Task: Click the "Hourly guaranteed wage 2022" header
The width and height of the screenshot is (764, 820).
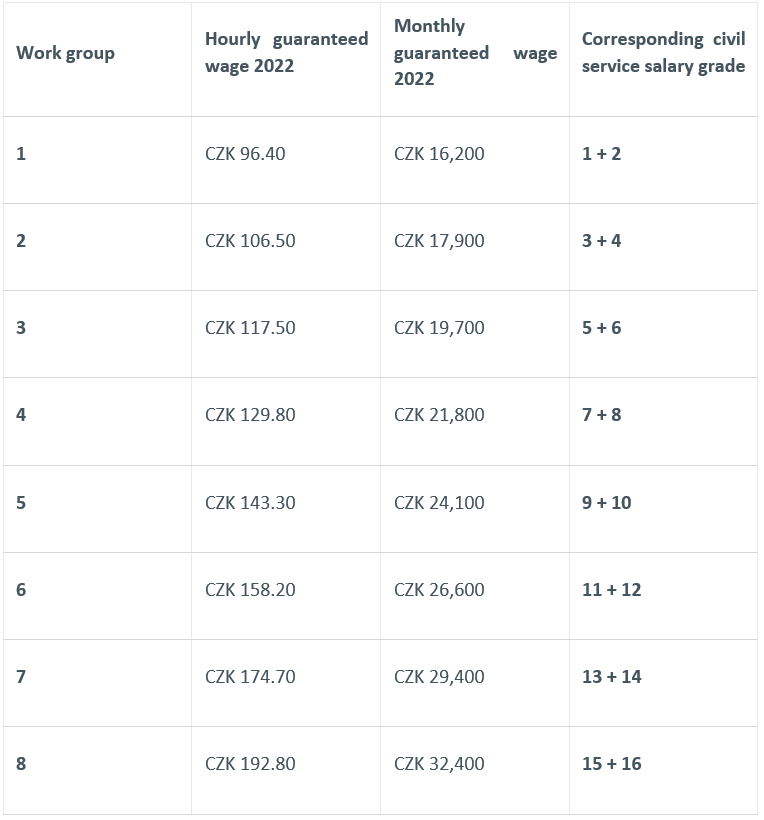Action: point(286,53)
